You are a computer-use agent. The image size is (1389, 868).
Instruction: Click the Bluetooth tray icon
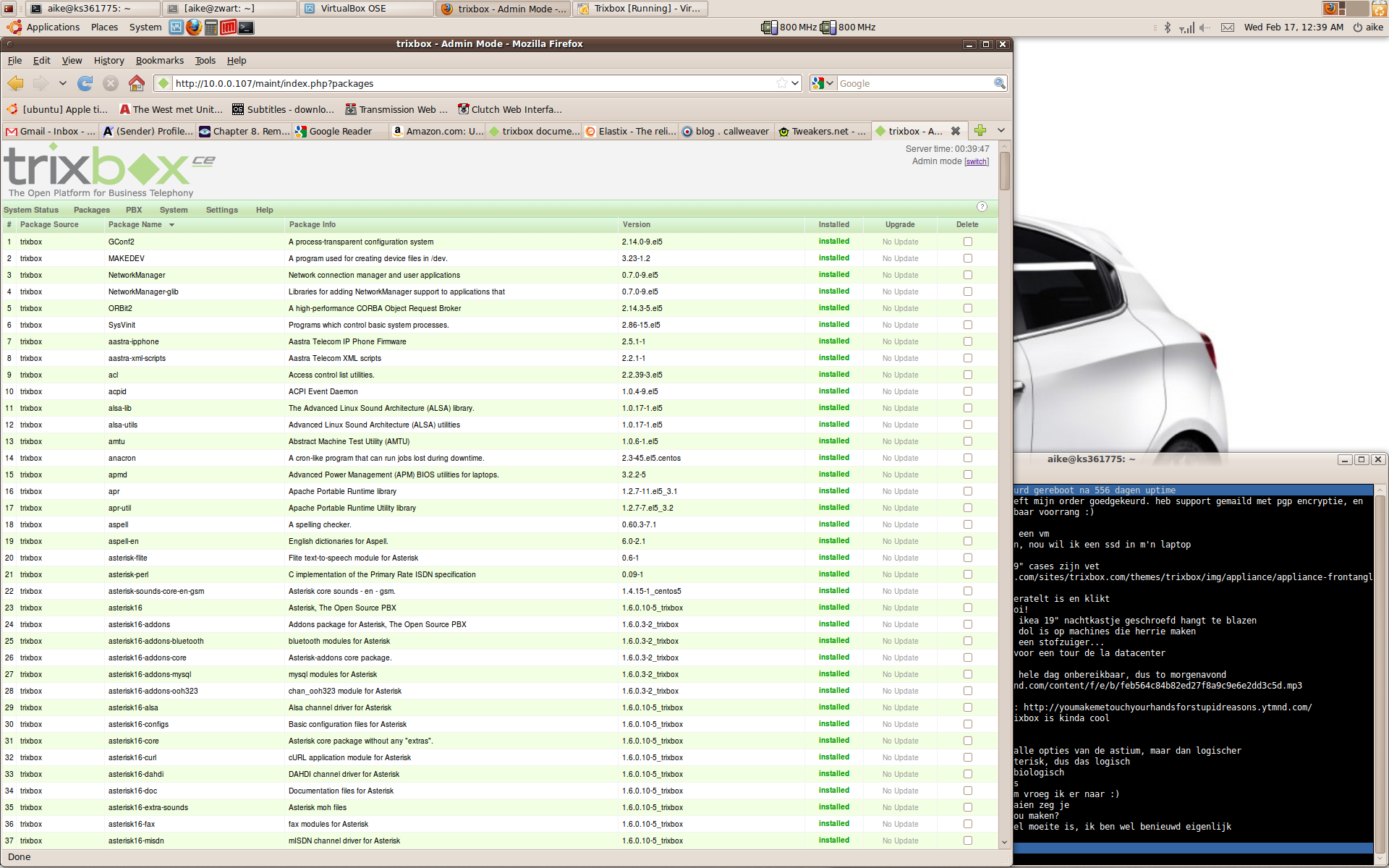[1167, 27]
